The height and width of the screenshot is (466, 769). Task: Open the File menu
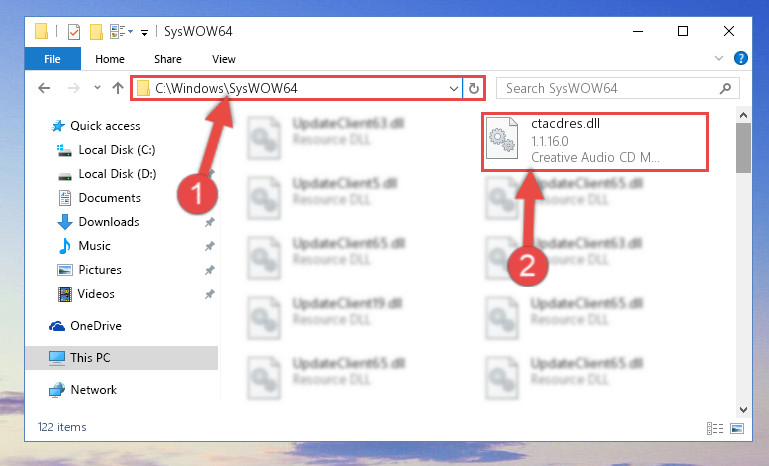(x=52, y=59)
